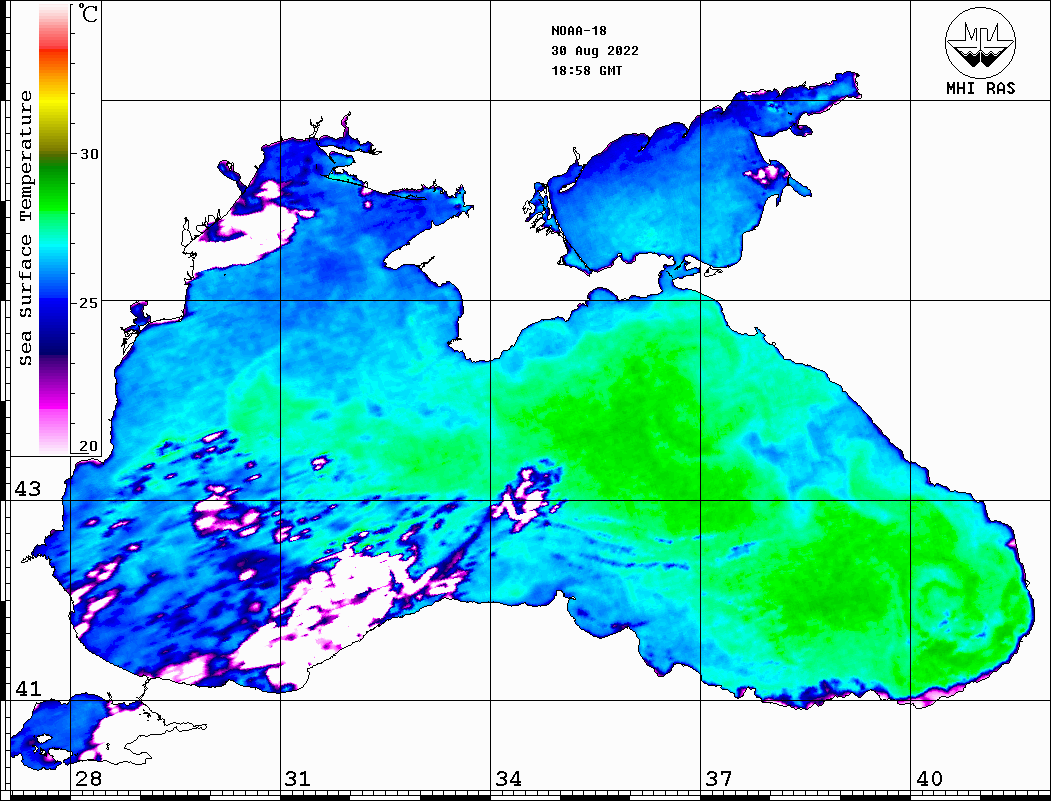
Task: Click the "Sea Surface Temperature" vertical label
Action: click(x=25, y=228)
